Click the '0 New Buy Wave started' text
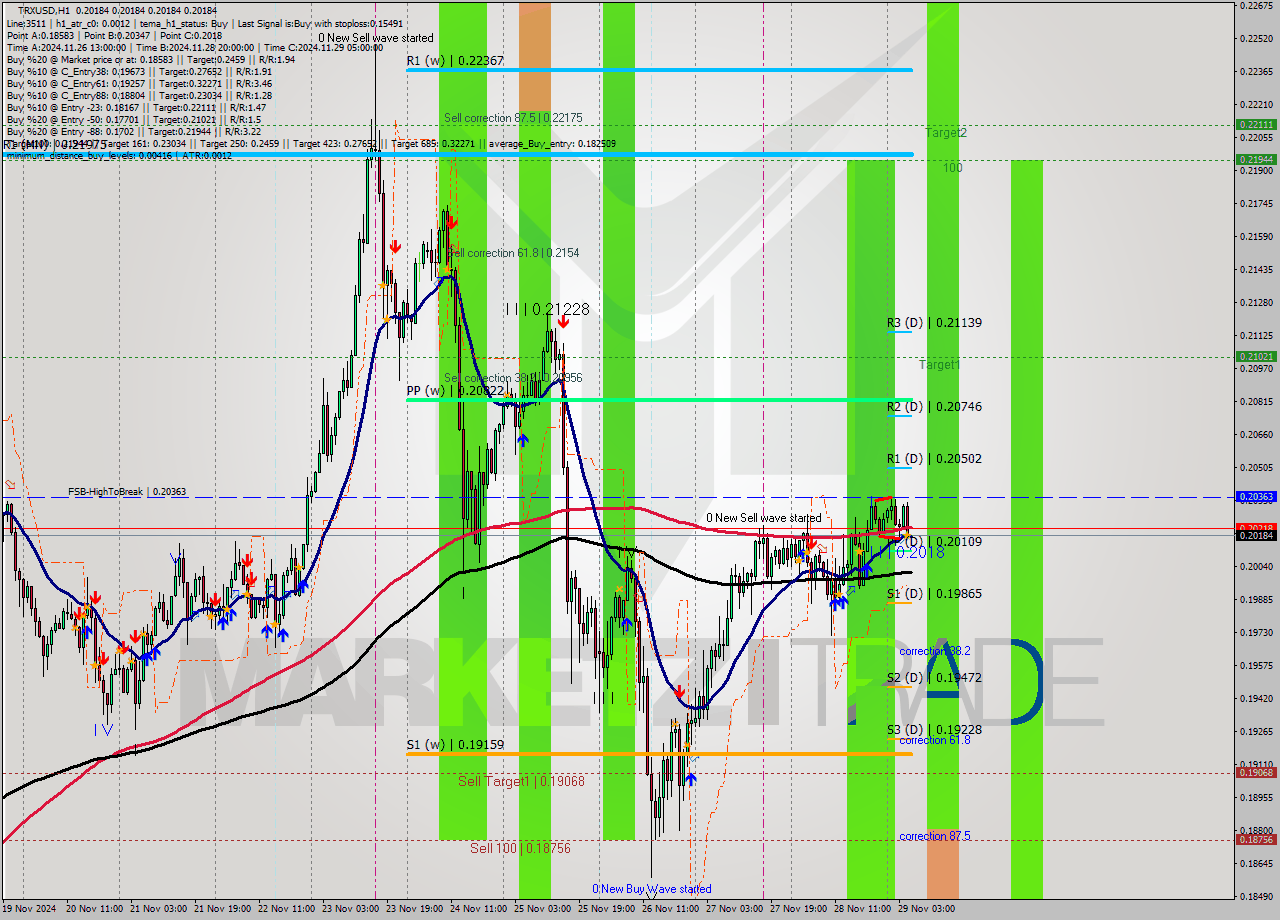This screenshot has height=920, width=1280. pos(652,888)
